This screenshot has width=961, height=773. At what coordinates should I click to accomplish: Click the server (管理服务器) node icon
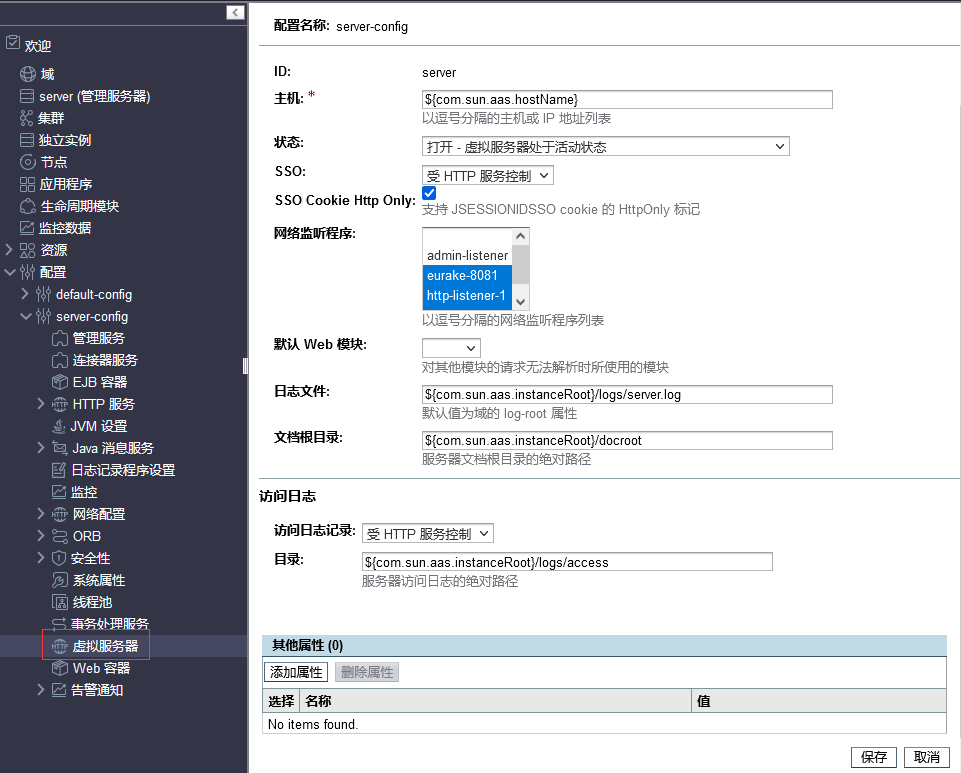[x=27, y=96]
